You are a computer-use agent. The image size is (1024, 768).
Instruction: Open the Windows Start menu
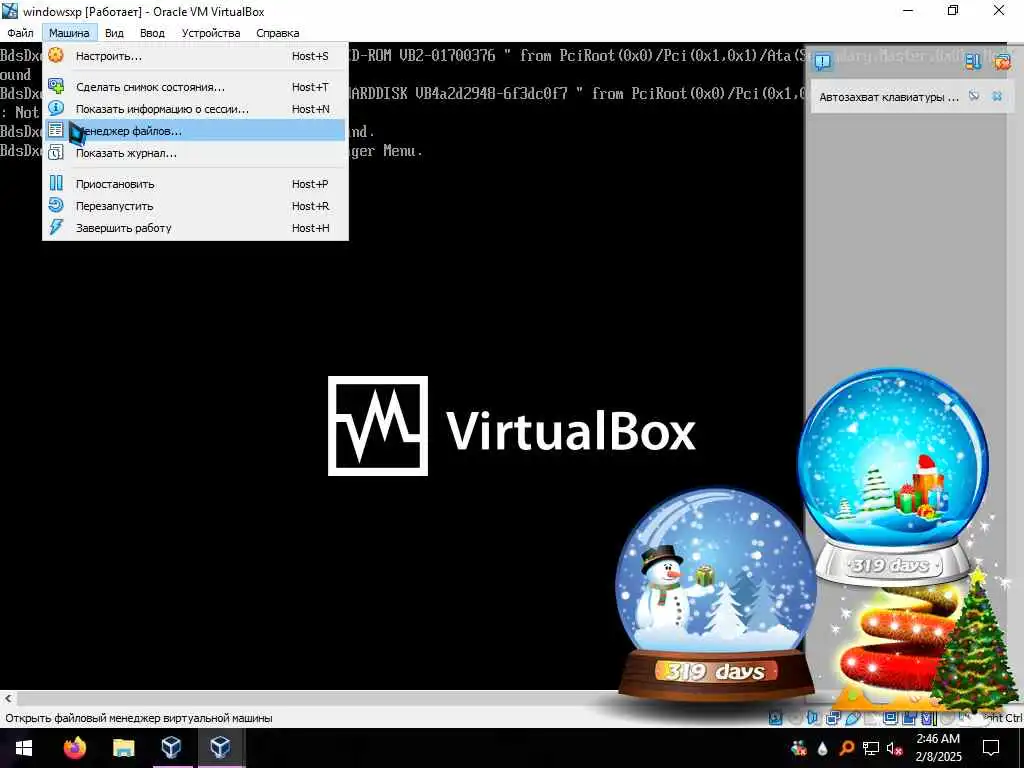click(x=24, y=748)
